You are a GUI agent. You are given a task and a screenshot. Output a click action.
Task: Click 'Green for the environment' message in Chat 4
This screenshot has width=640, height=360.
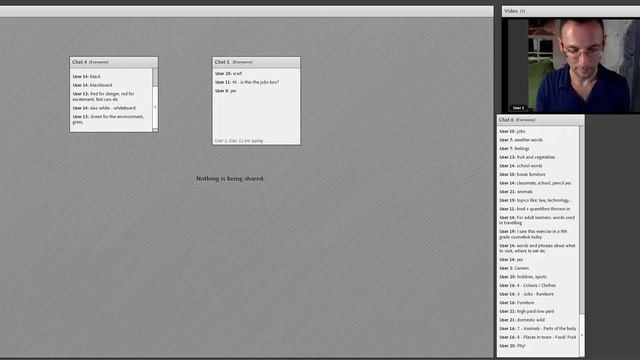pyautogui.click(x=108, y=119)
